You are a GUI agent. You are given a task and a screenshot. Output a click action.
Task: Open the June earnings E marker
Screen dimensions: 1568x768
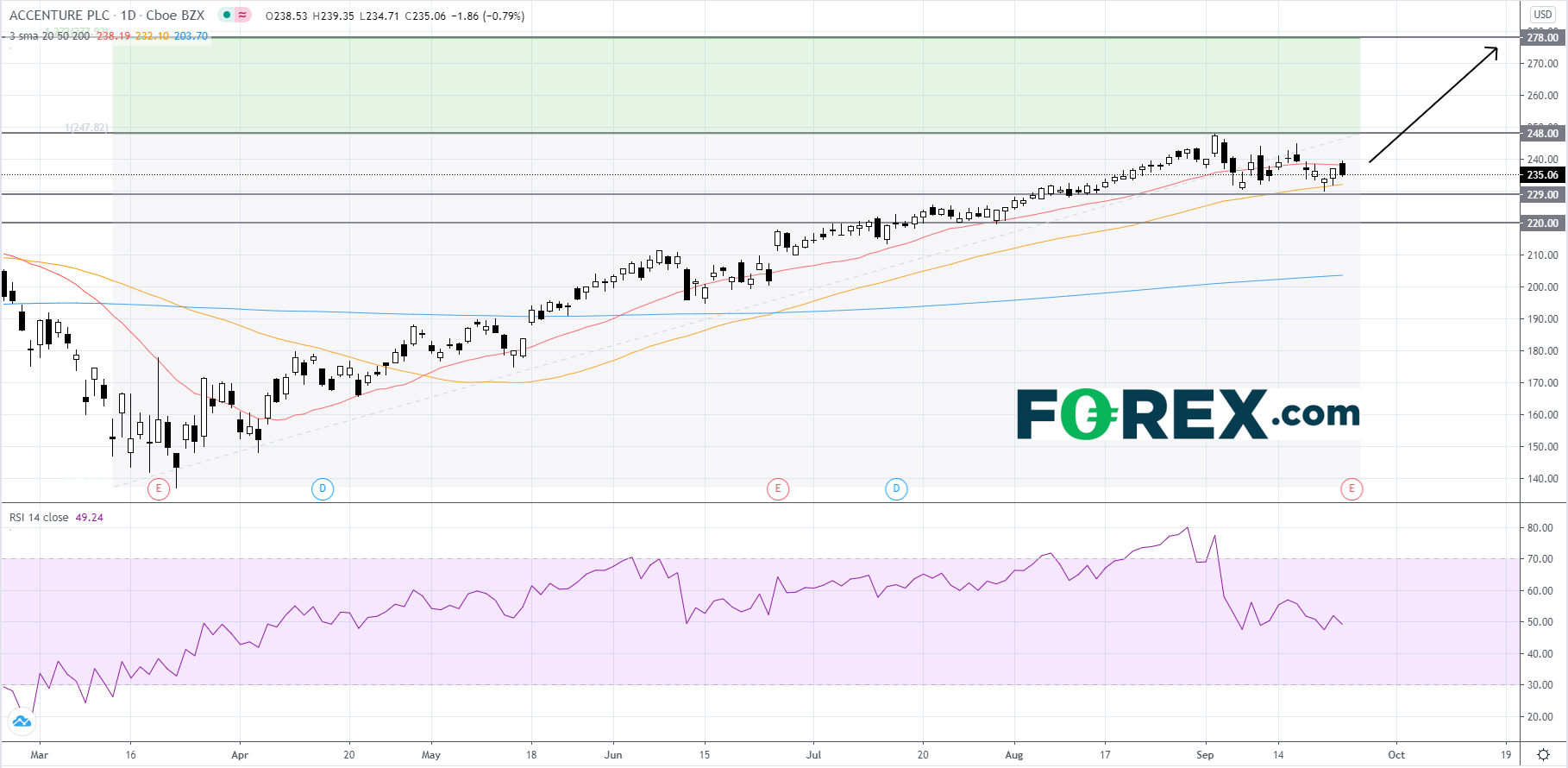click(x=777, y=489)
